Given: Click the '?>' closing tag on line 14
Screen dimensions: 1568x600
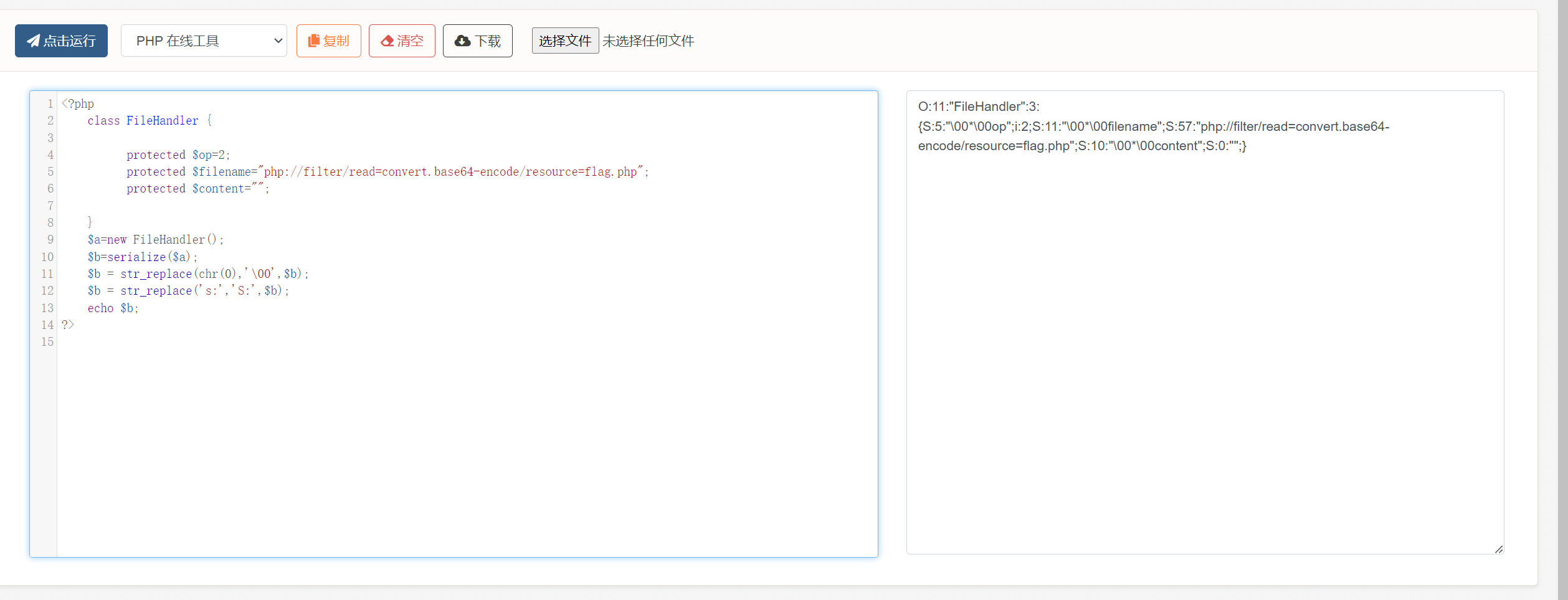Looking at the screenshot, I should pyautogui.click(x=68, y=325).
